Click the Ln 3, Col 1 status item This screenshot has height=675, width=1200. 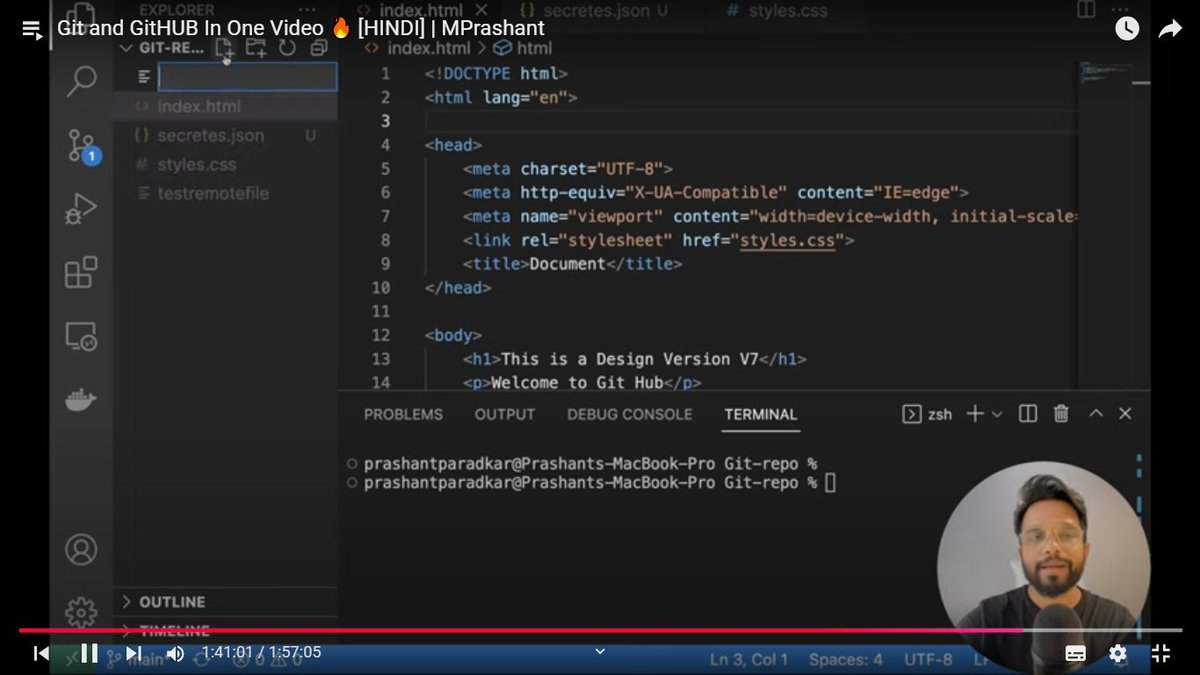pyautogui.click(x=749, y=659)
